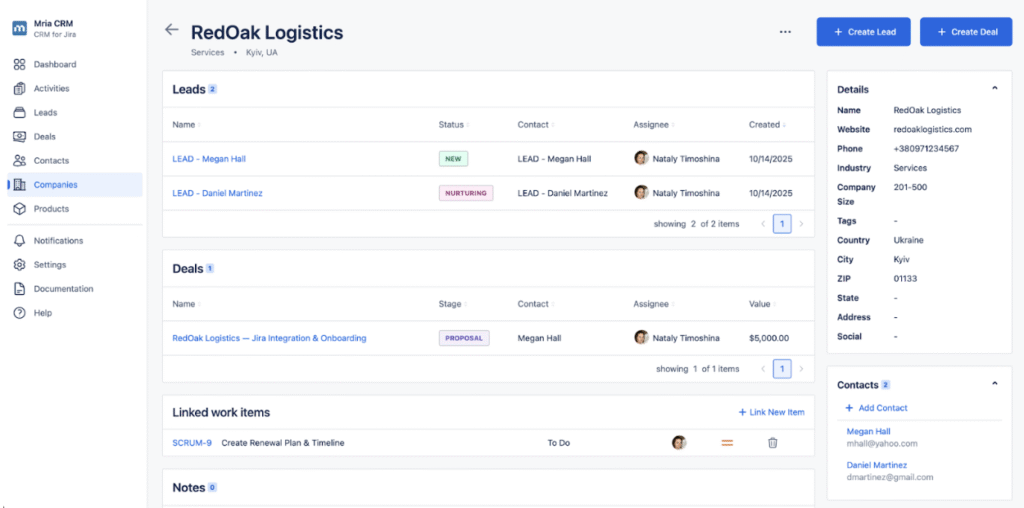Screen dimensions: 1024x508
Task: Click the redoaklogistics.com website value
Action: point(932,129)
